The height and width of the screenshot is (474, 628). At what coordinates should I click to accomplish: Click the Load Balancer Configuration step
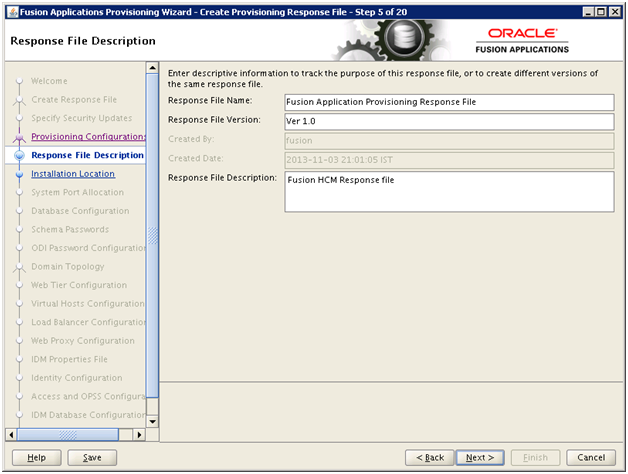(89, 322)
